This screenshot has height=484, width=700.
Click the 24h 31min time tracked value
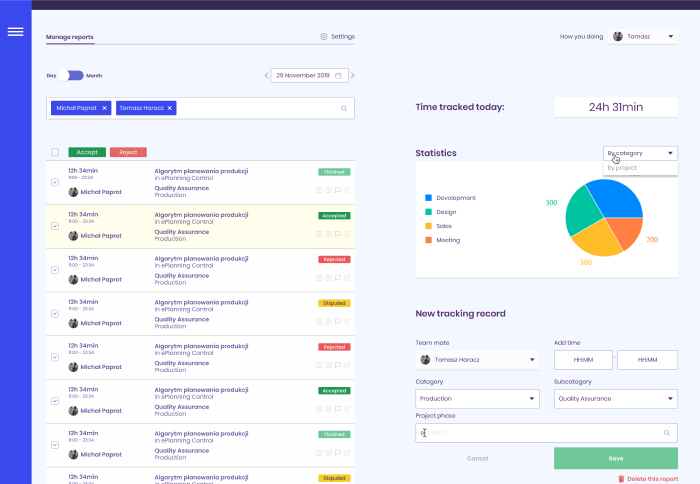click(616, 107)
